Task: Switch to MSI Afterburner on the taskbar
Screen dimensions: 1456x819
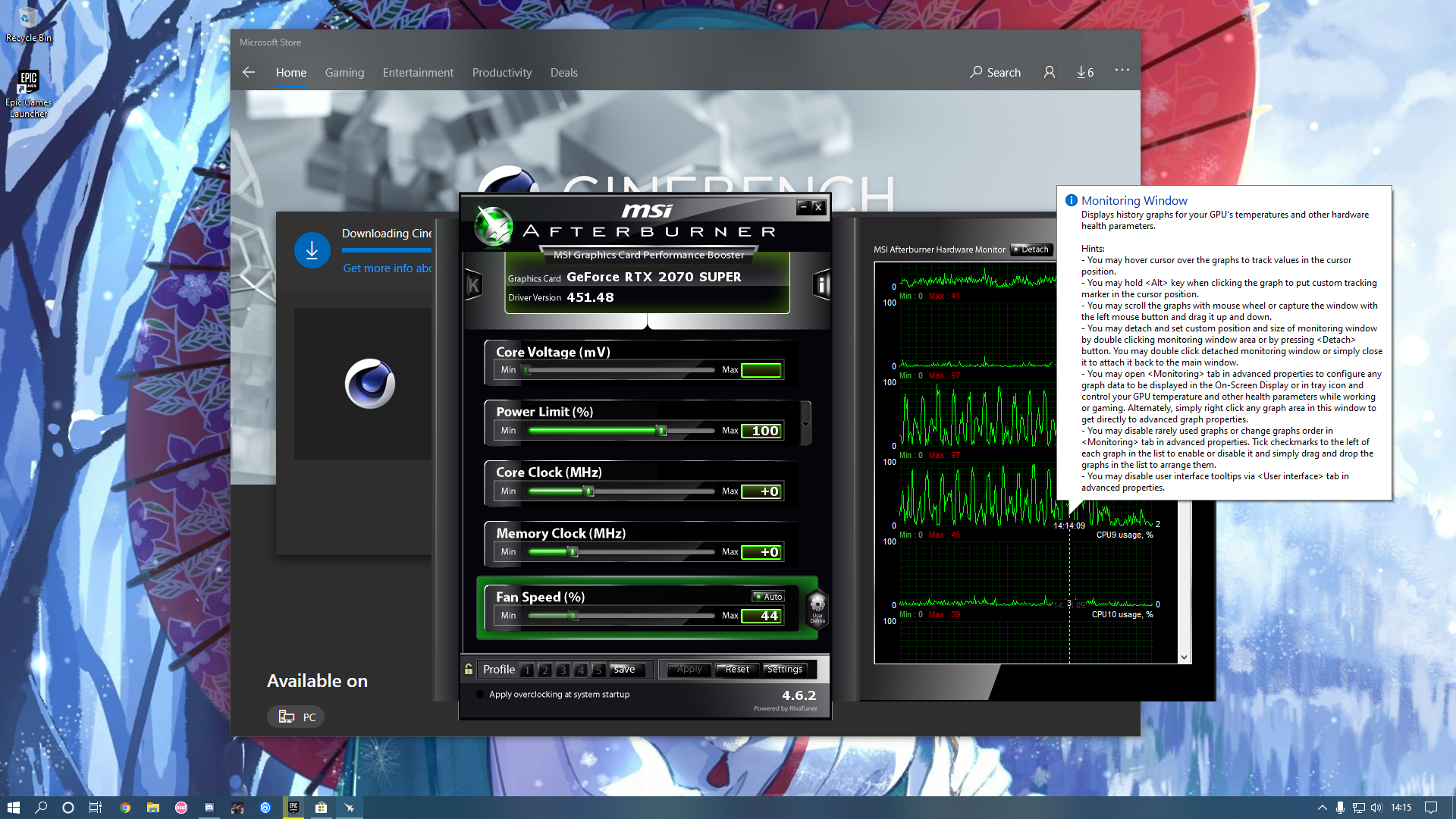Action: point(350,808)
